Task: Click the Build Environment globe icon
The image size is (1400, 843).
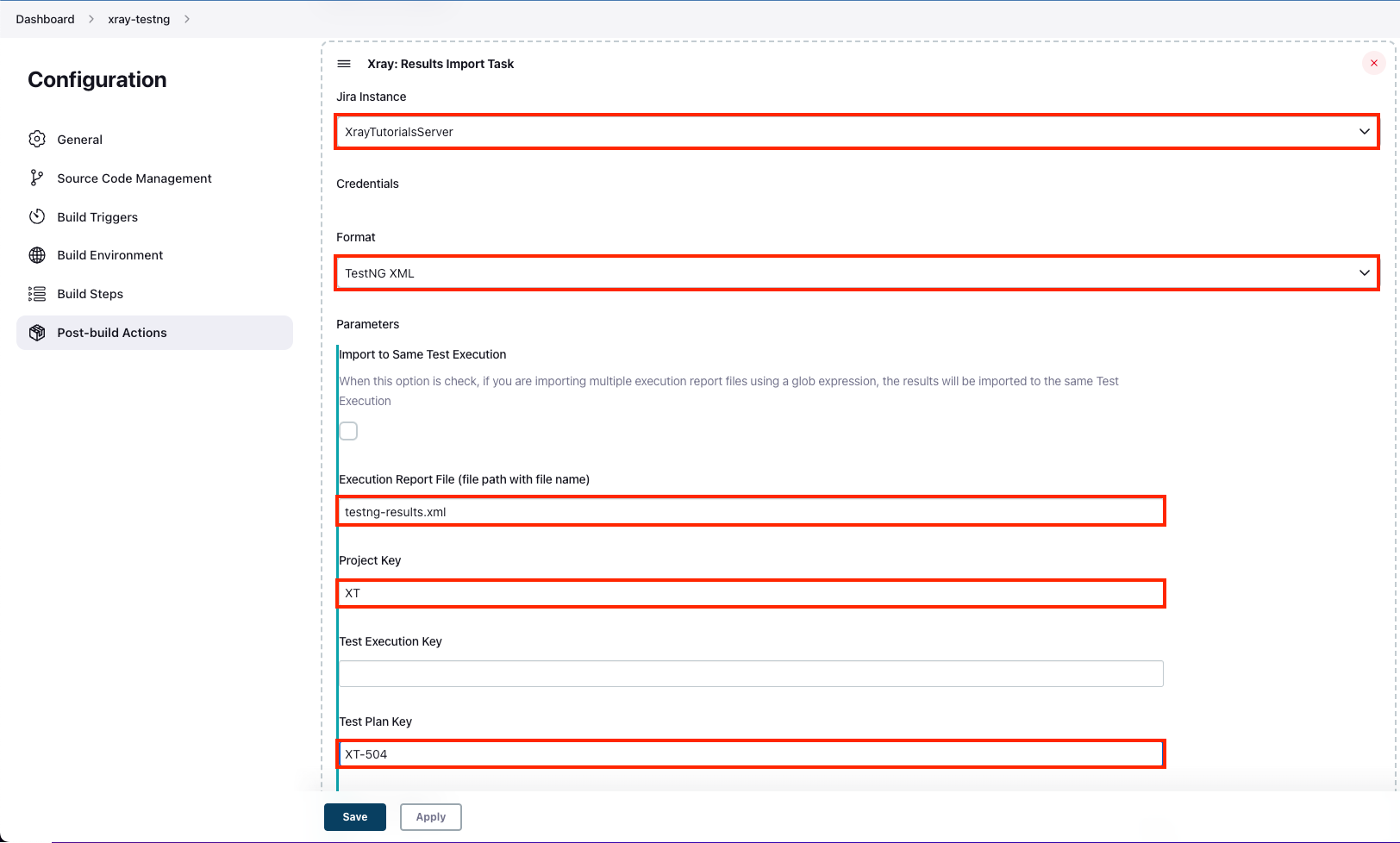Action: [37, 255]
